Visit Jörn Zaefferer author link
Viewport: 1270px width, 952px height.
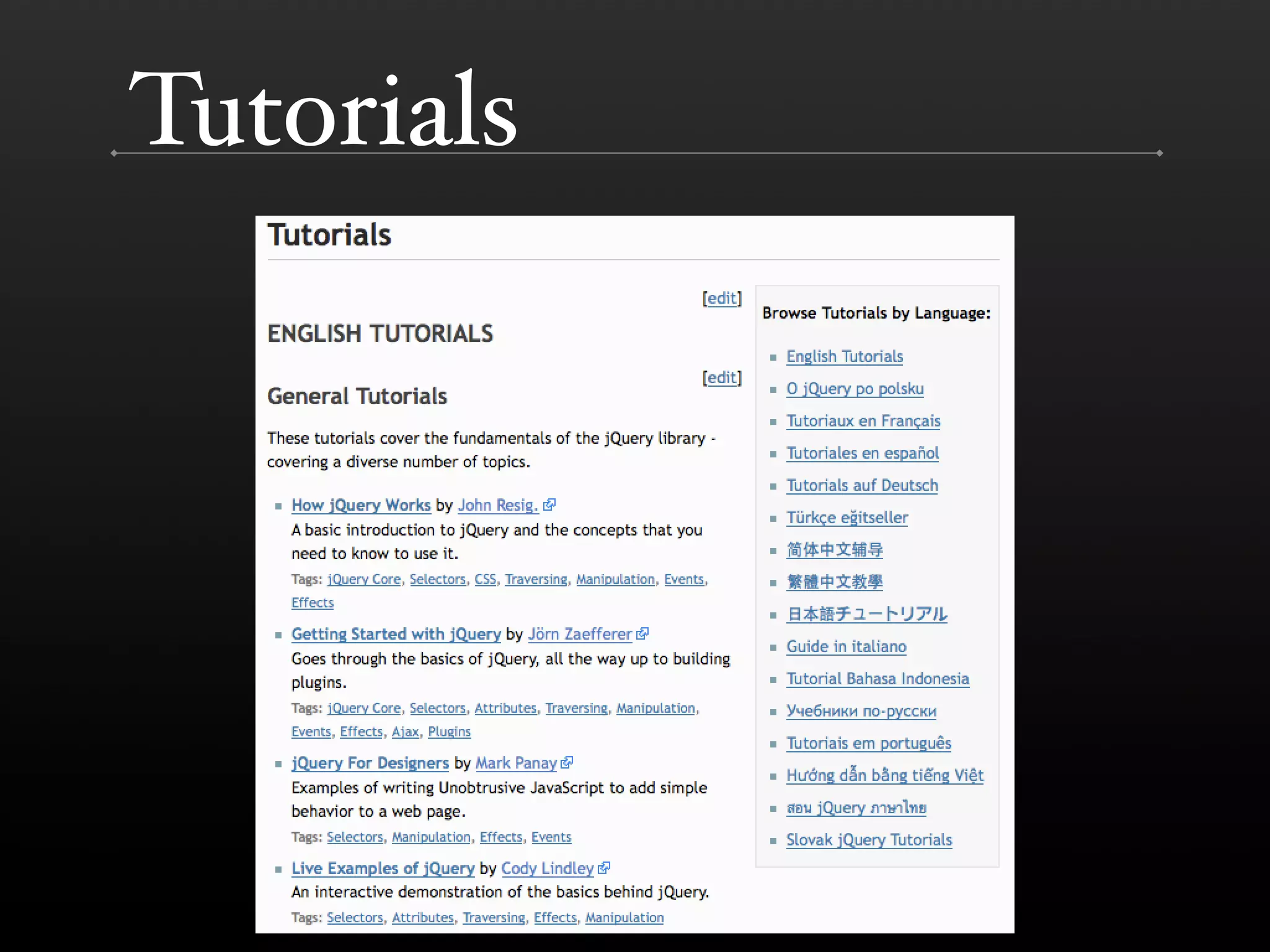click(580, 635)
